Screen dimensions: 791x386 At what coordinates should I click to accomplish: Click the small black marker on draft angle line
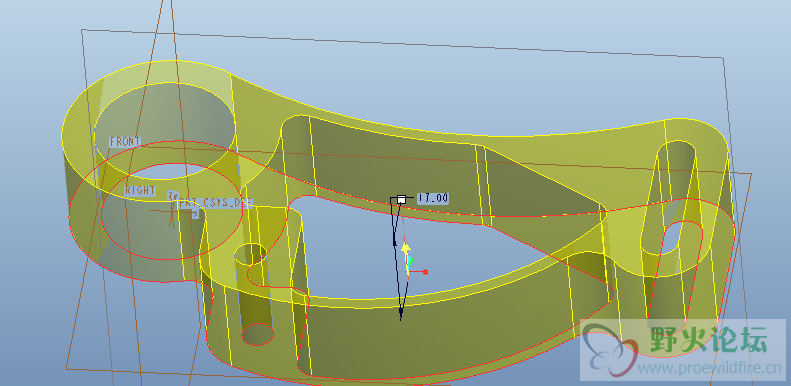coord(394,244)
